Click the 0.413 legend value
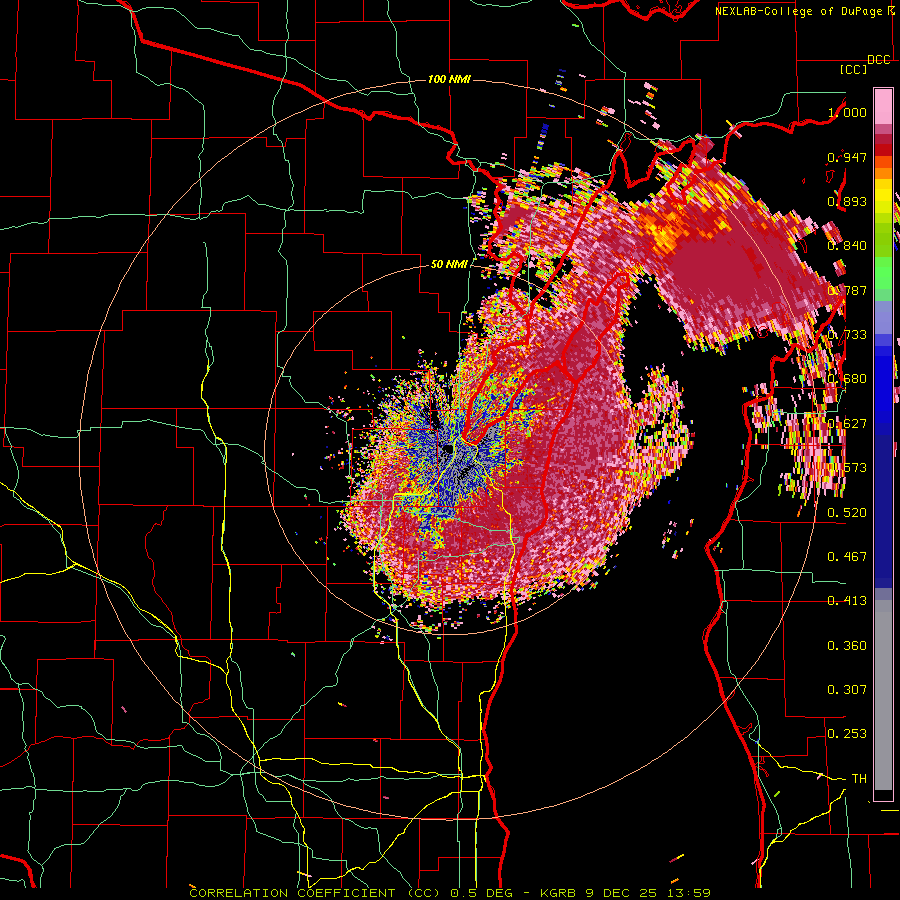 [847, 601]
